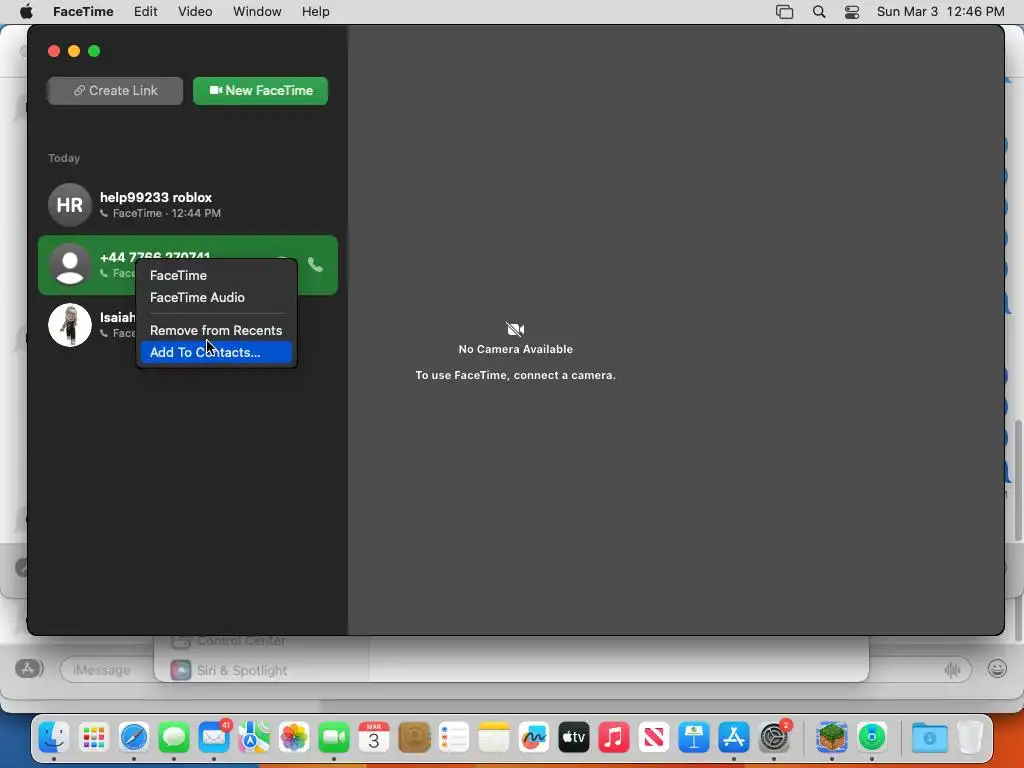Open Find My from the Dock

click(872, 738)
